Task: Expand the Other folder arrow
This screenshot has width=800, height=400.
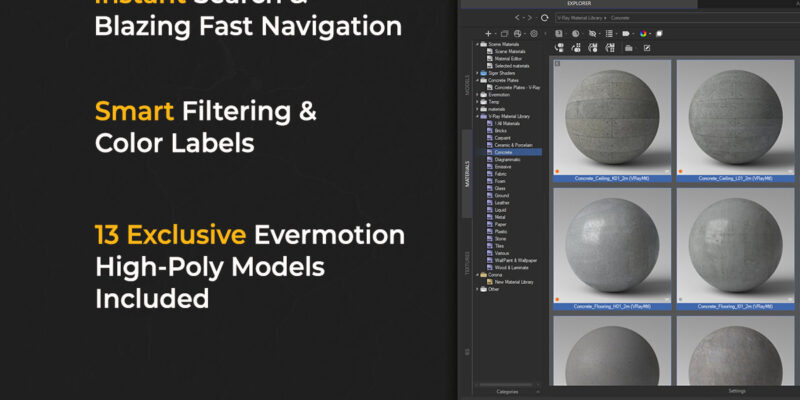Action: click(x=478, y=289)
